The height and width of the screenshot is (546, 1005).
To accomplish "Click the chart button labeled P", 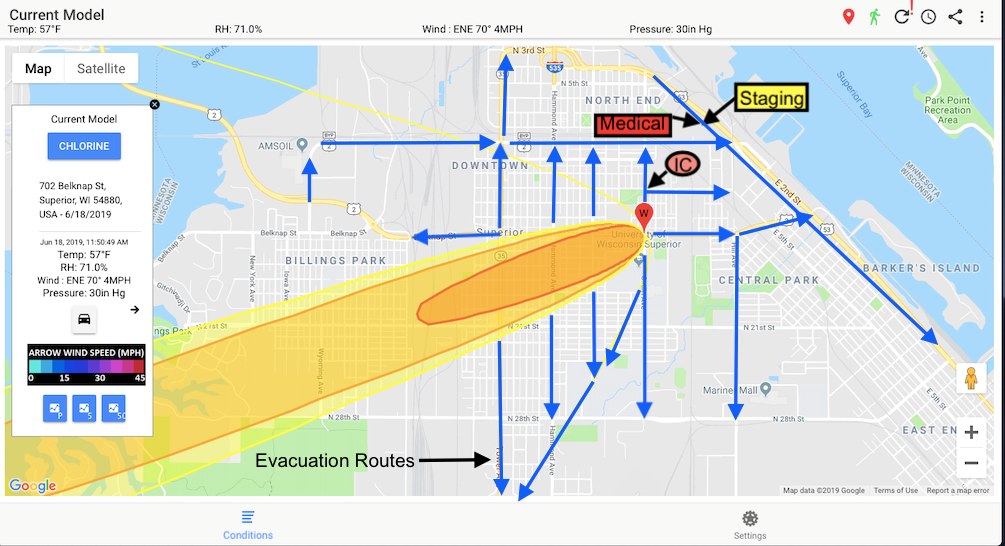I will [x=55, y=408].
